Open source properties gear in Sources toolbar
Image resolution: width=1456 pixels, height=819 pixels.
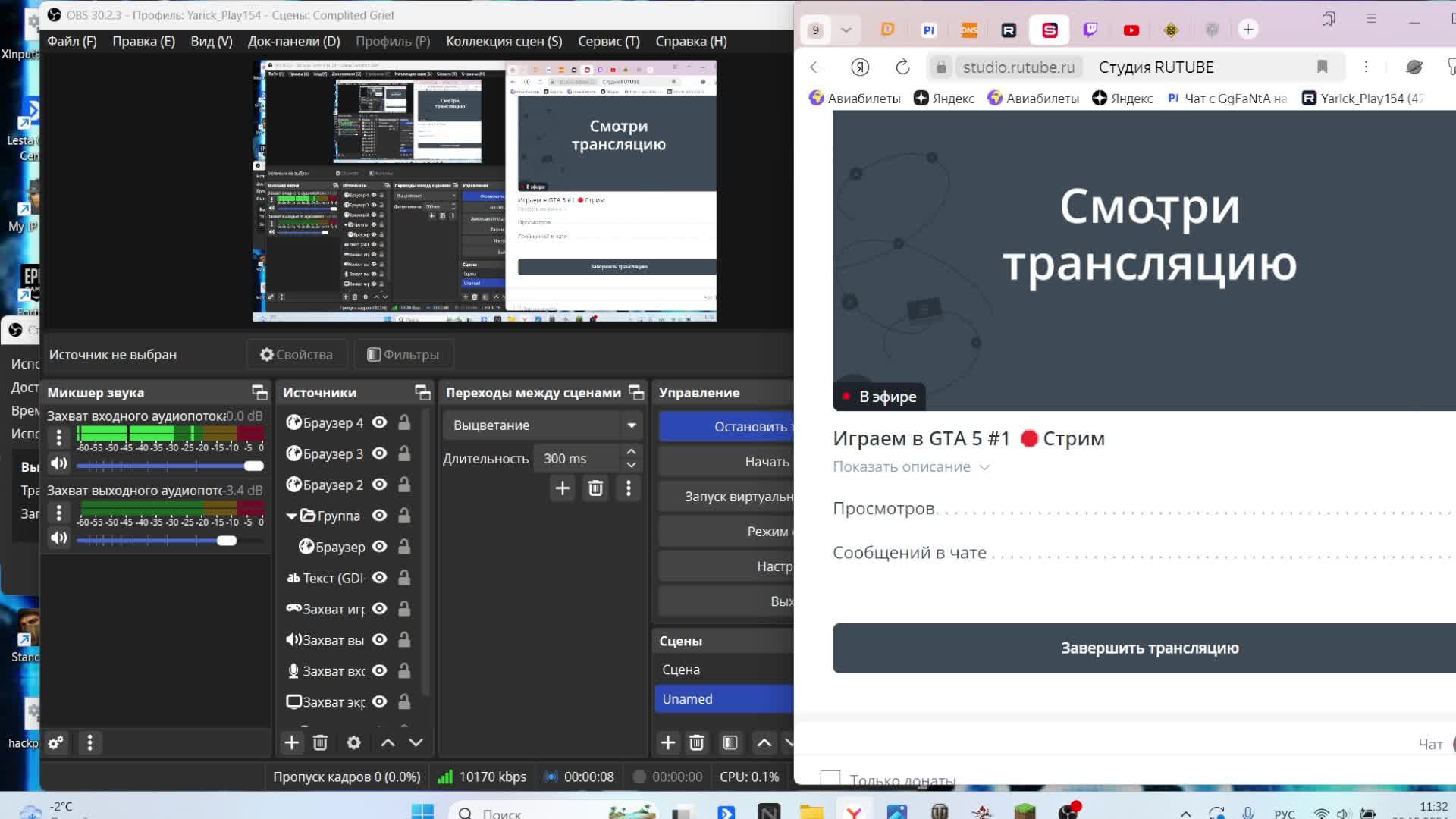[x=353, y=742]
